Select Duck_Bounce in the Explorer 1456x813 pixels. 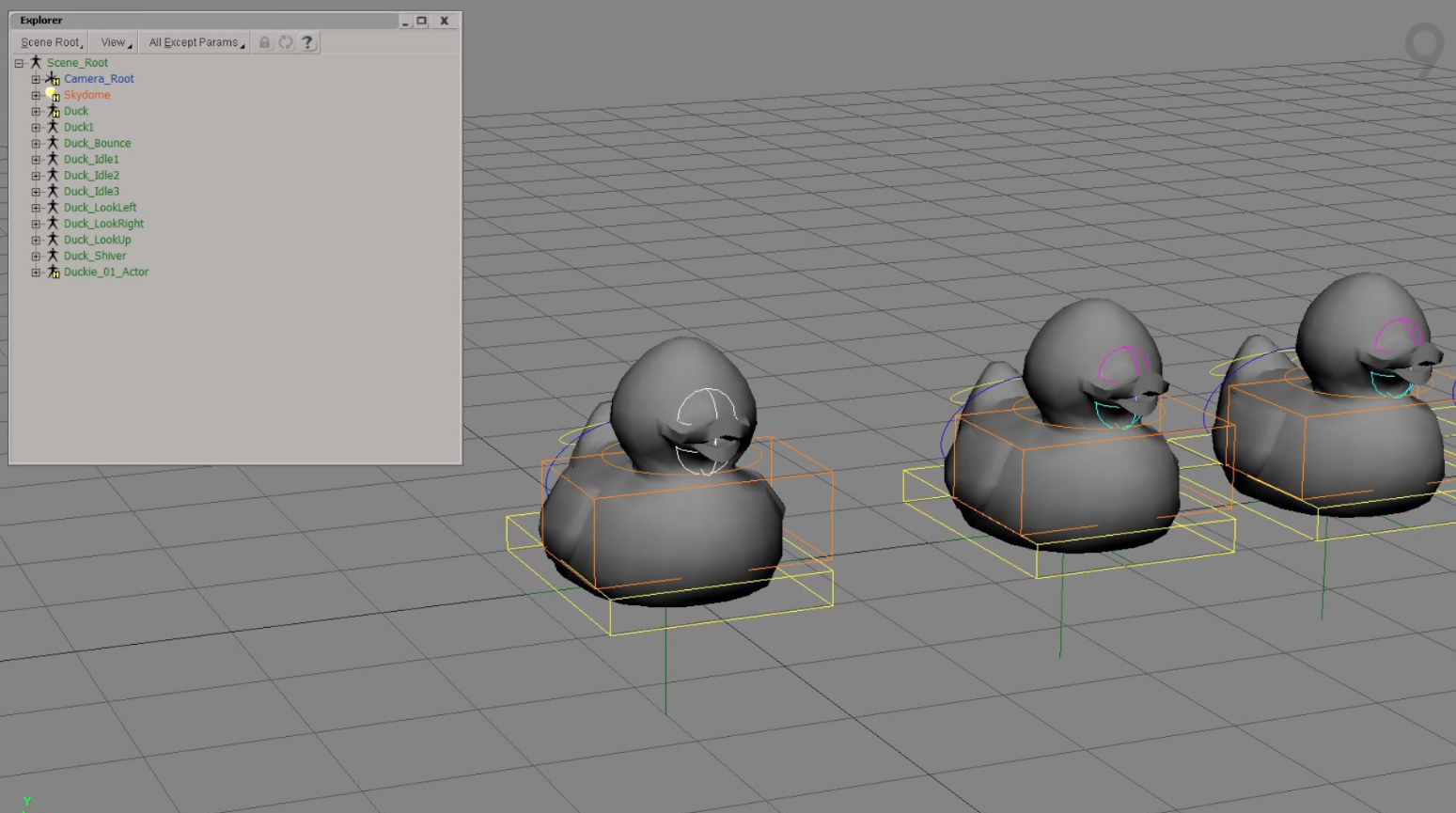(97, 143)
